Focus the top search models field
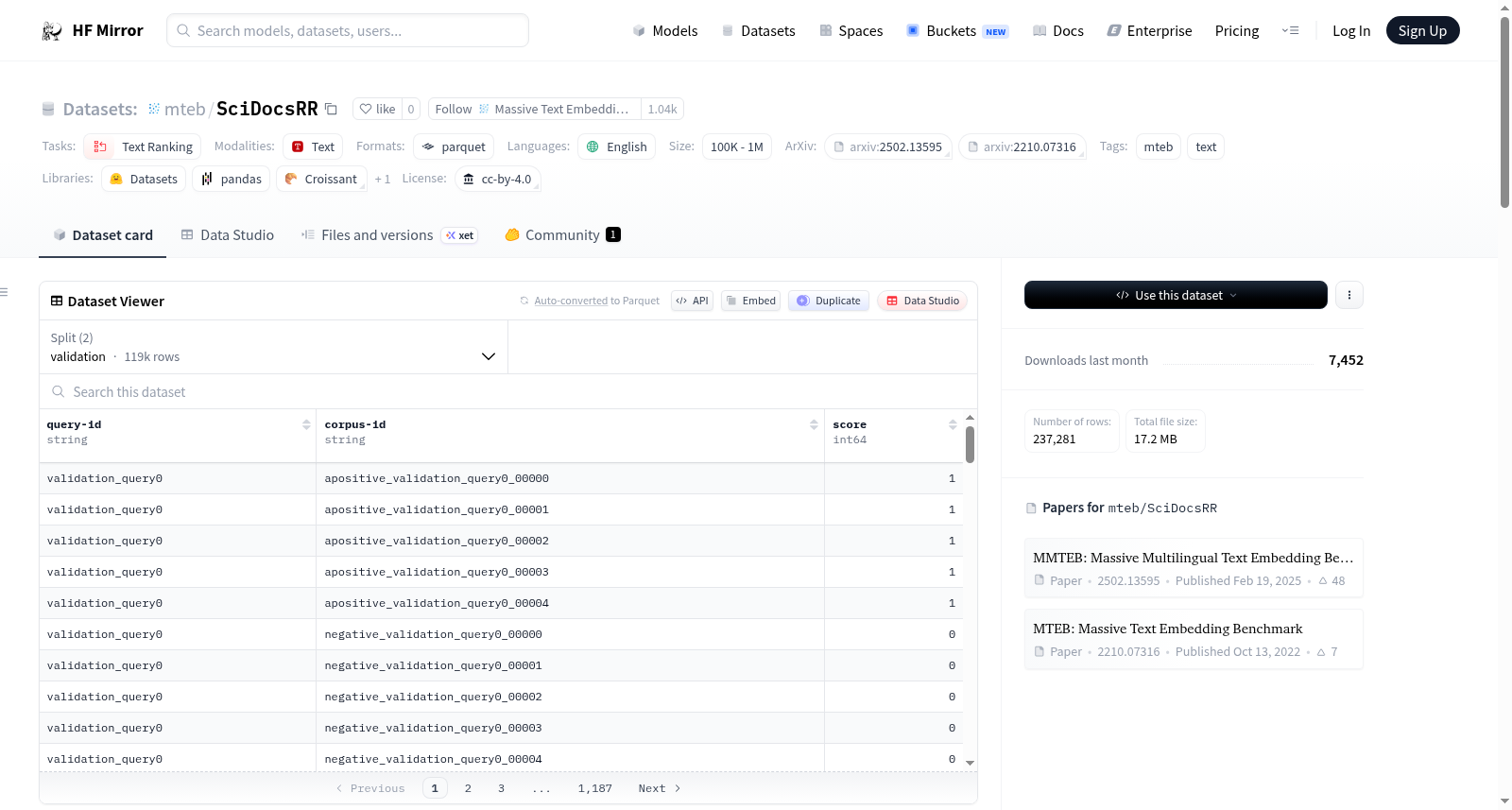This screenshot has height=810, width=1512. [348, 30]
